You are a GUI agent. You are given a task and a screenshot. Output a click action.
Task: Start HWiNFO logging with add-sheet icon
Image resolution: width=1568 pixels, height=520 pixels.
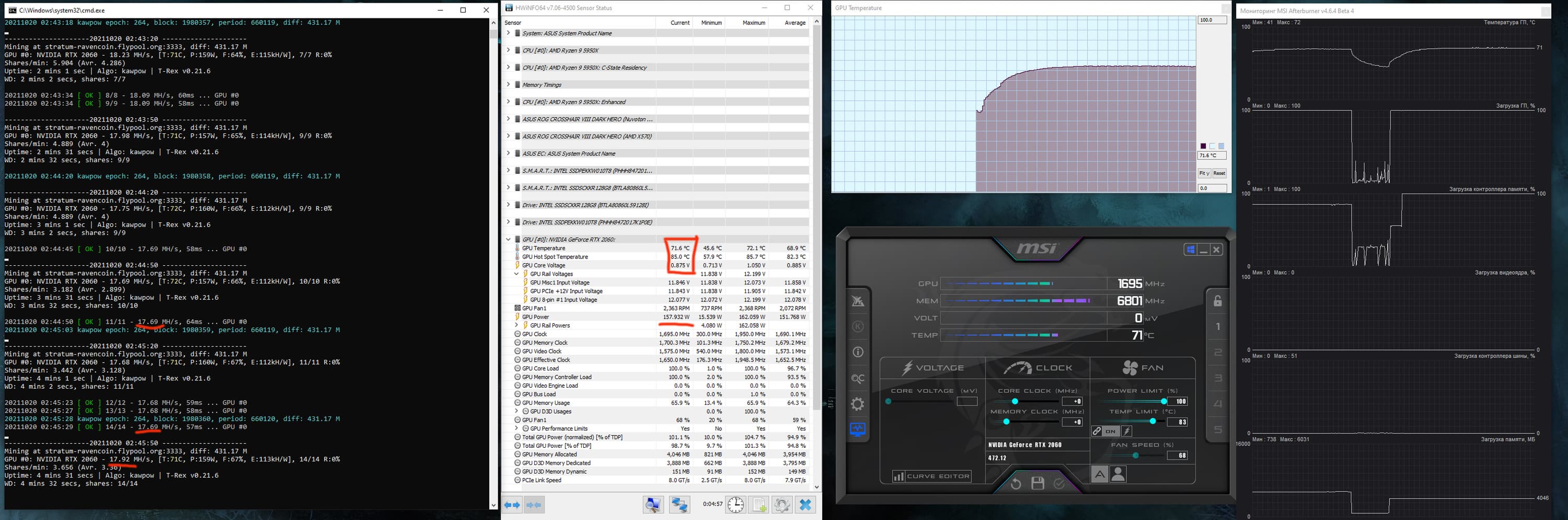tap(759, 505)
